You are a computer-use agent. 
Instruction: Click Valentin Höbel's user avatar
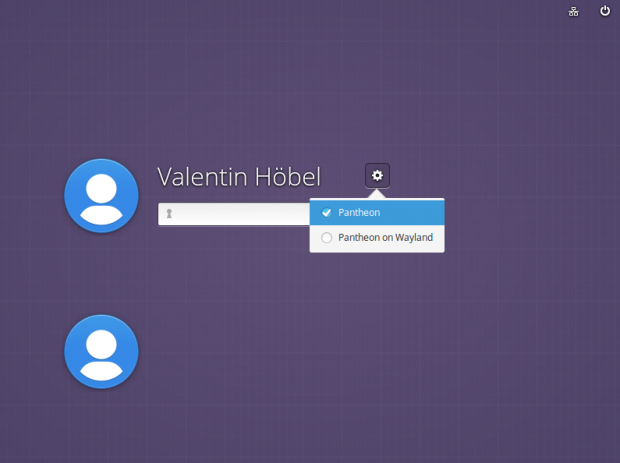point(101,196)
